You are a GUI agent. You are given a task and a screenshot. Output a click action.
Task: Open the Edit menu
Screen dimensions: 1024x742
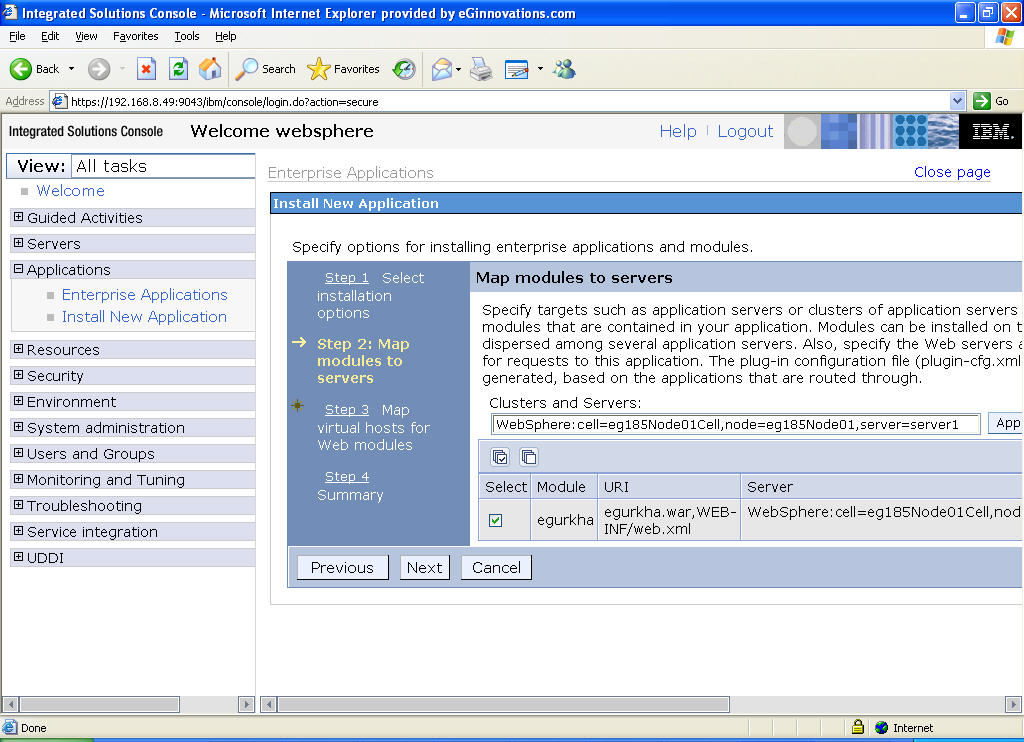[50, 37]
